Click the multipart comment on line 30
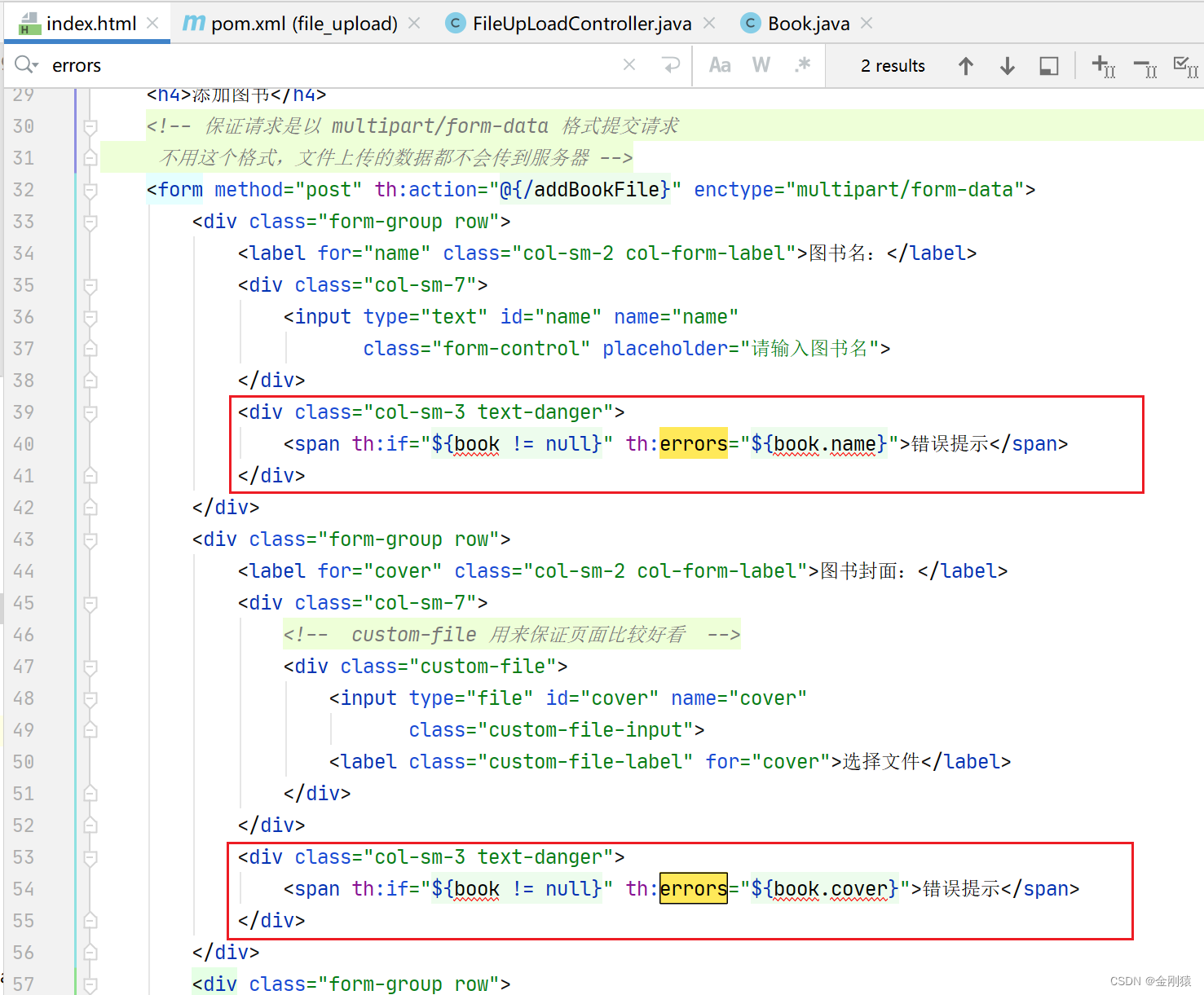Screen dimensions: 1204x995 point(412,126)
